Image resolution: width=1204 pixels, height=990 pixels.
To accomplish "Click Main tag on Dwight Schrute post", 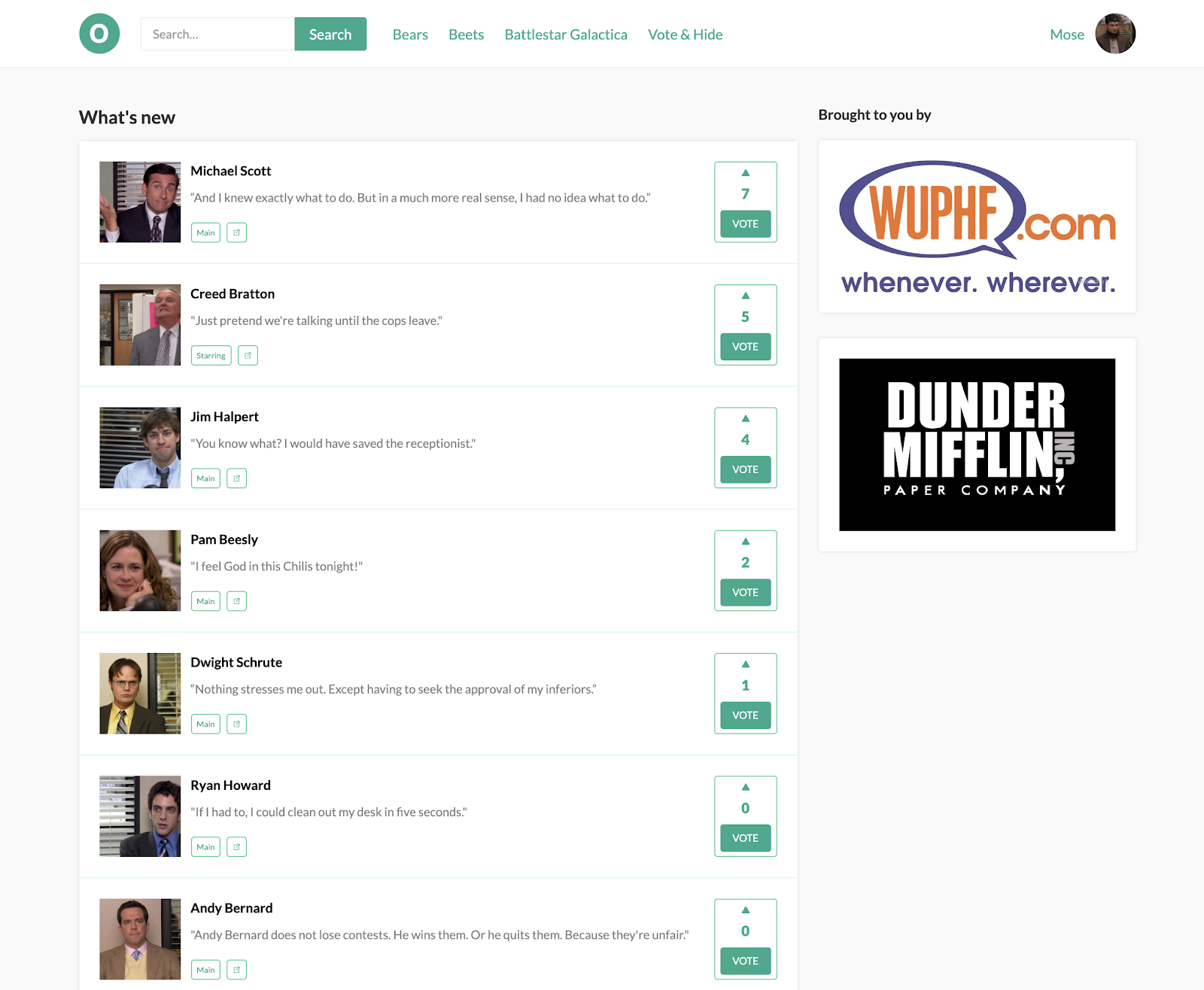I will pyautogui.click(x=205, y=724).
